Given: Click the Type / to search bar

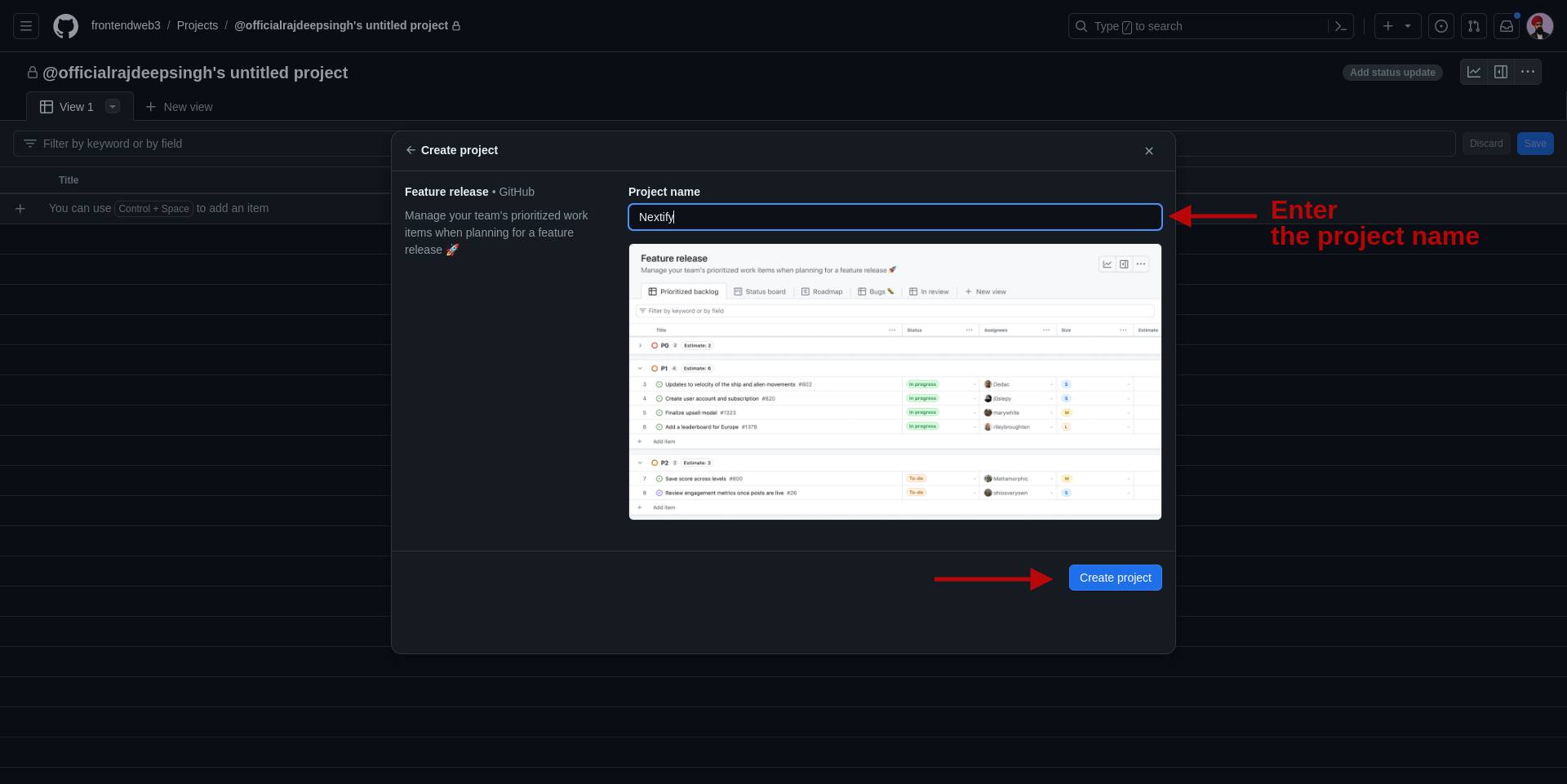Looking at the screenshot, I should 1211,26.
